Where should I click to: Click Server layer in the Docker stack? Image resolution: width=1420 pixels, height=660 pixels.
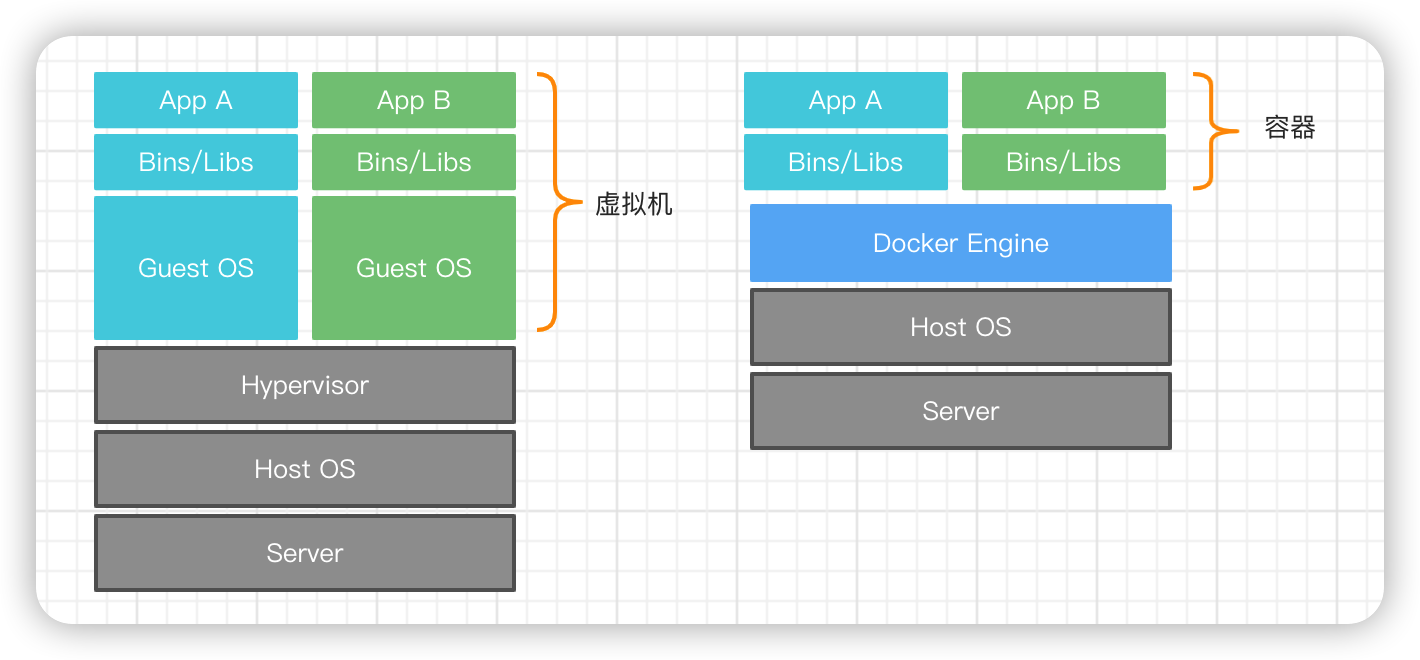coord(961,411)
